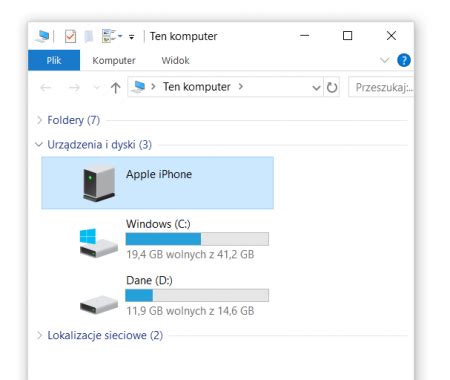450x380 pixels.
Task: Click Urządzenia i dyski (3) header text
Action: tap(99, 145)
